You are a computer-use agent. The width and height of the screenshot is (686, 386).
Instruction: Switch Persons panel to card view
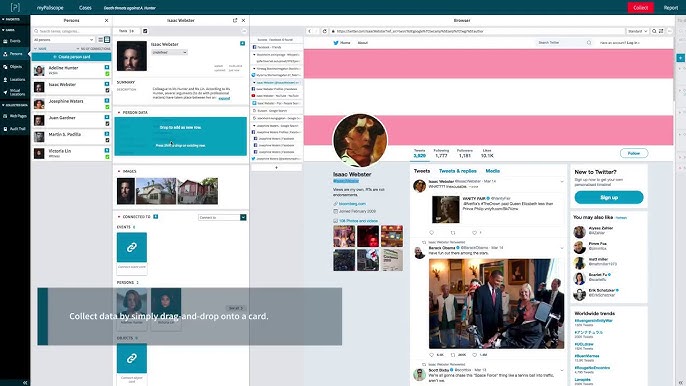pyautogui.click(x=107, y=40)
